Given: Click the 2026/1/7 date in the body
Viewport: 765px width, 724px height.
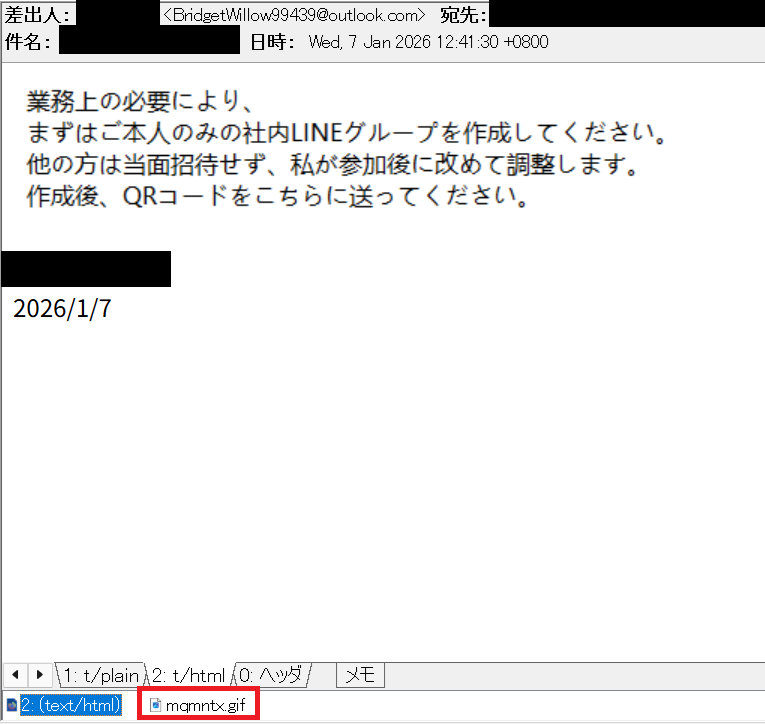Looking at the screenshot, I should click(62, 309).
